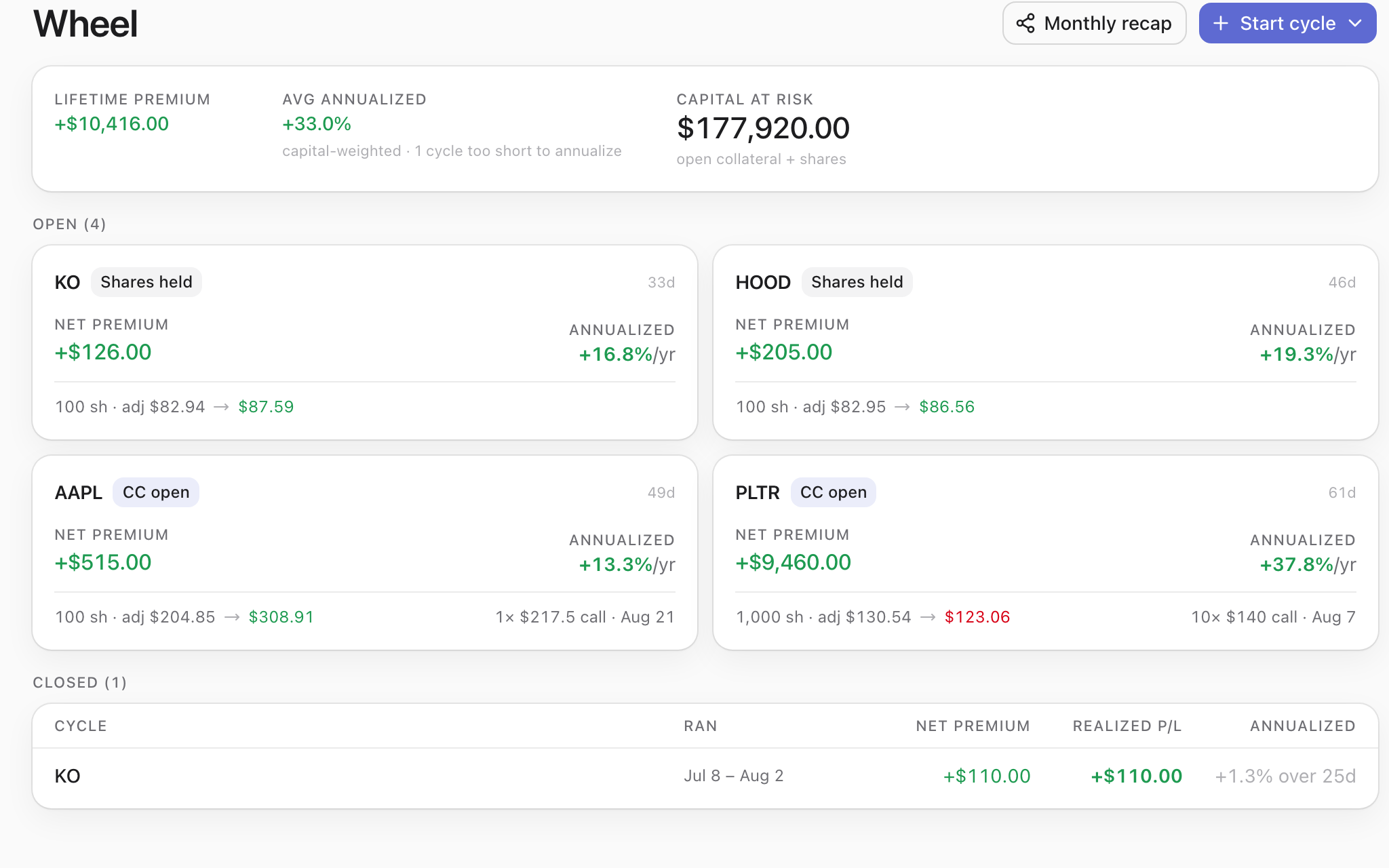Click the plus icon on Start cycle
The image size is (1389, 868).
point(1221,24)
